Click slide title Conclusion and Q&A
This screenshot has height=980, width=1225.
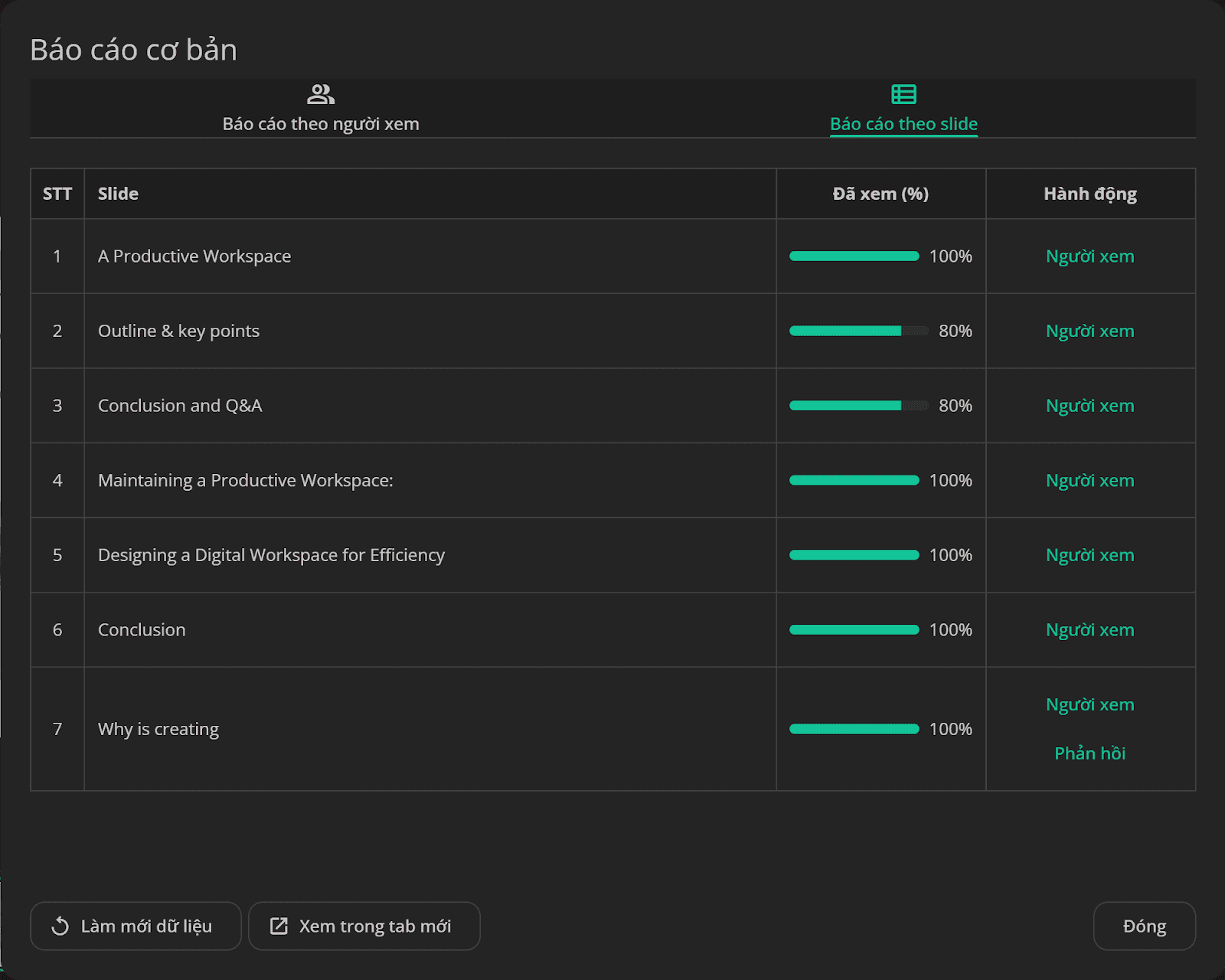(180, 406)
